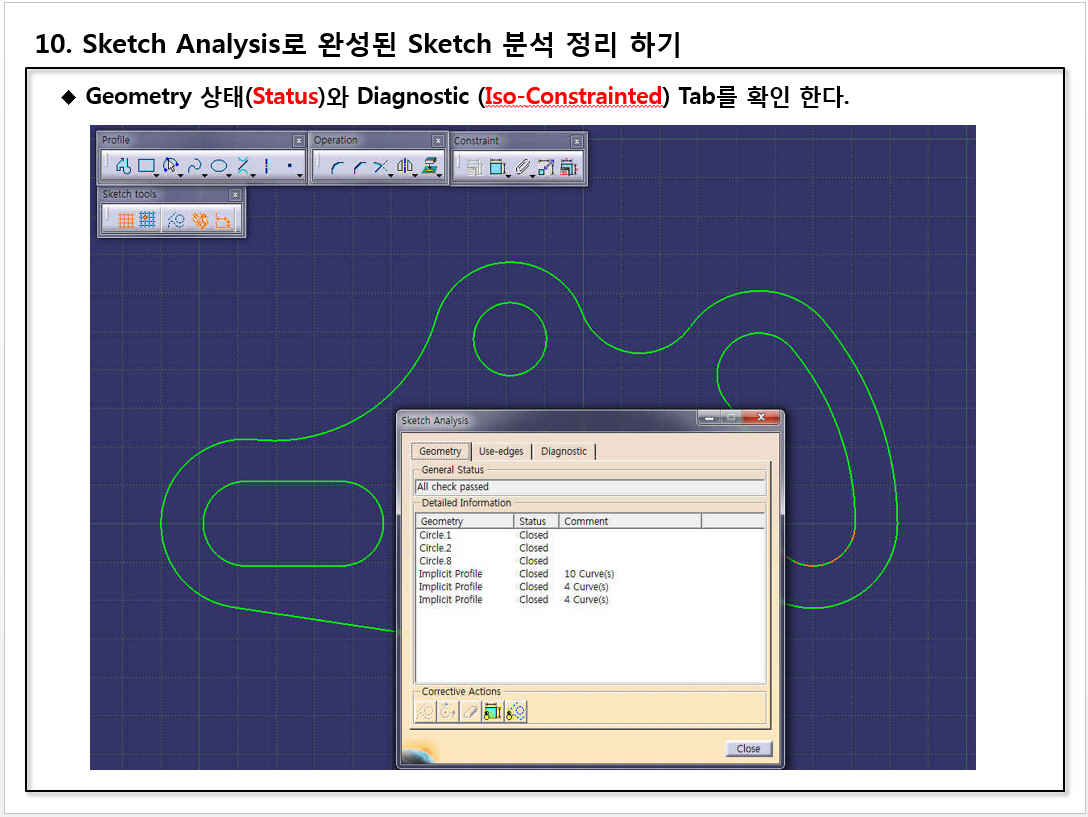Toggle the Grid display in Sketch tools
The height and width of the screenshot is (817, 1088).
[126, 220]
